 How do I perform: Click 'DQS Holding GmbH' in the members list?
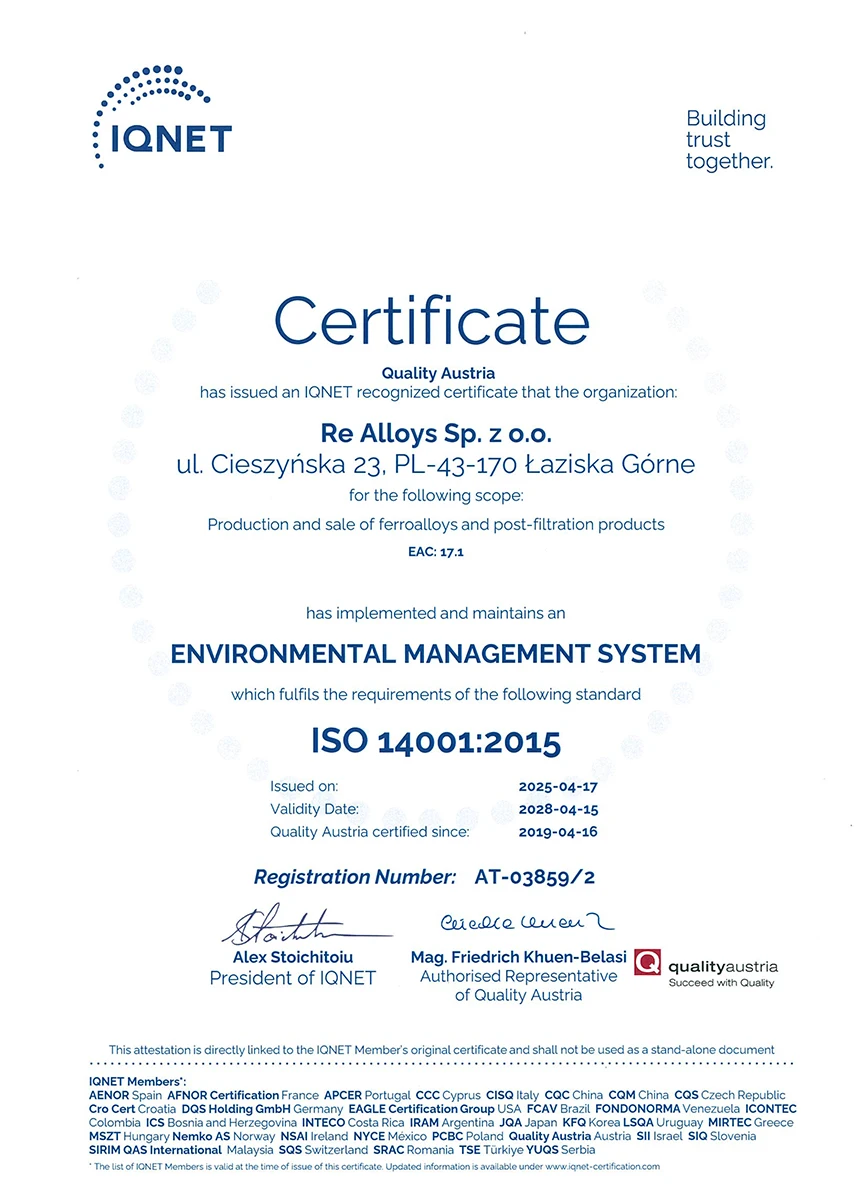(236, 1109)
